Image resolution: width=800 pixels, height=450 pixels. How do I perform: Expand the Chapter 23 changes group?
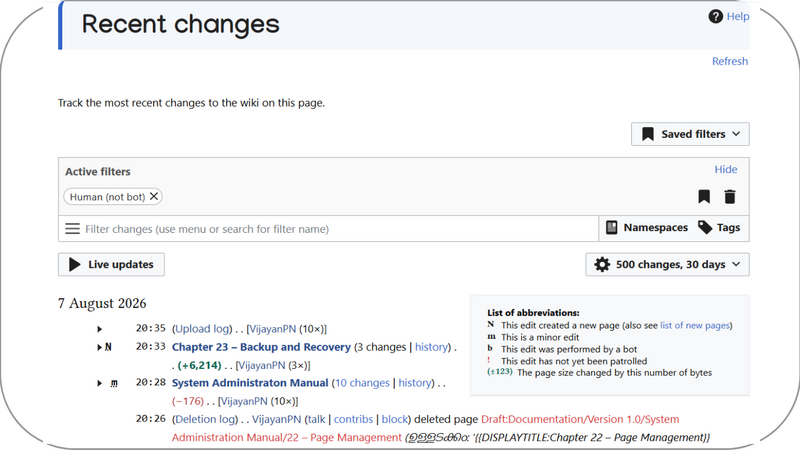tap(100, 347)
